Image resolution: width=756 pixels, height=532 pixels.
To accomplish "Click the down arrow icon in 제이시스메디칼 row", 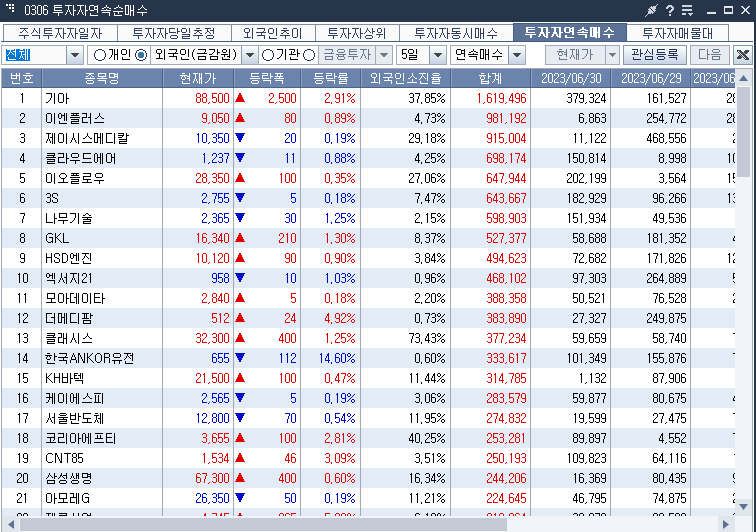I will click(x=240, y=138).
